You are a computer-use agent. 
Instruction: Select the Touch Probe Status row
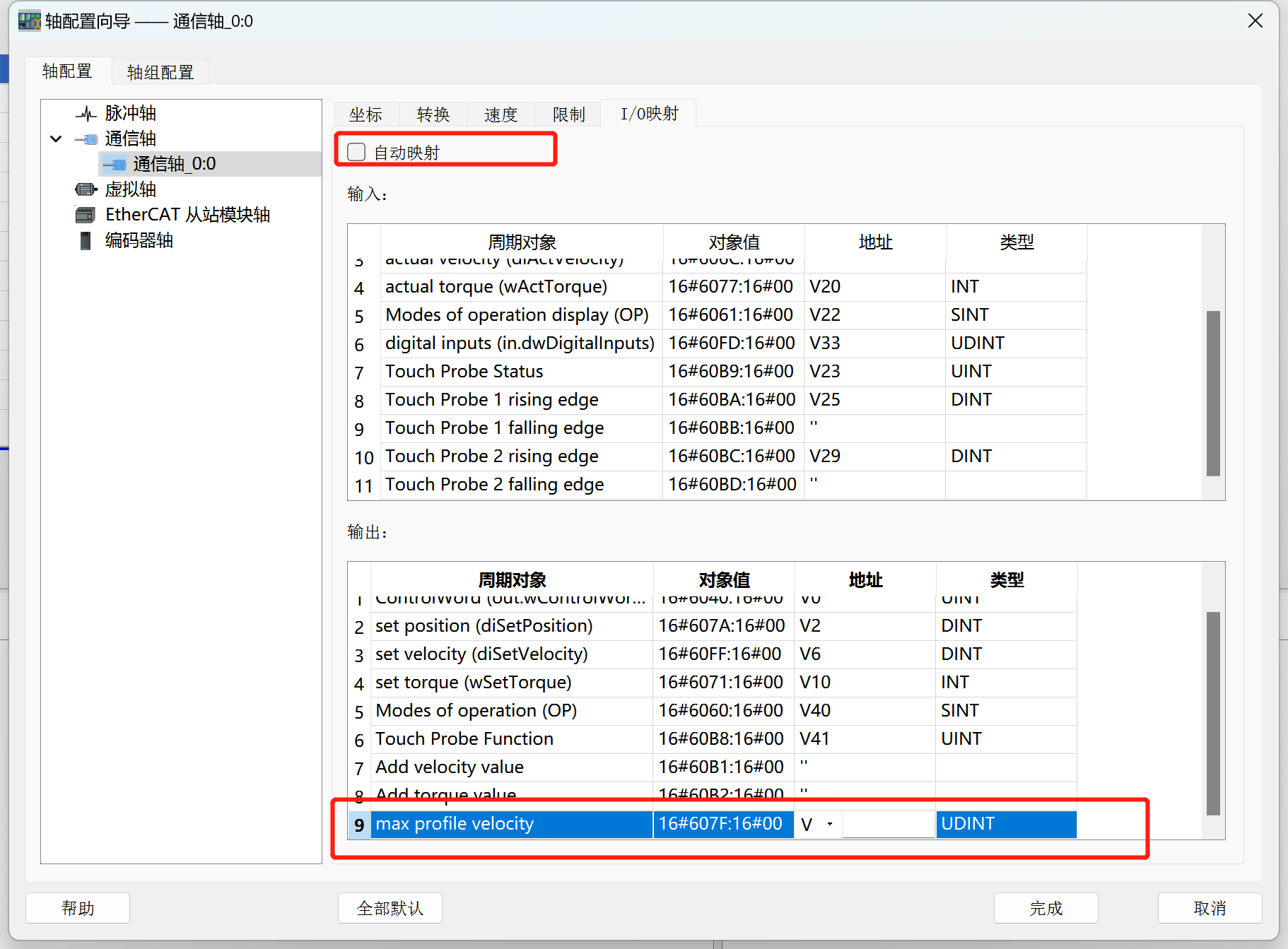[718, 372]
